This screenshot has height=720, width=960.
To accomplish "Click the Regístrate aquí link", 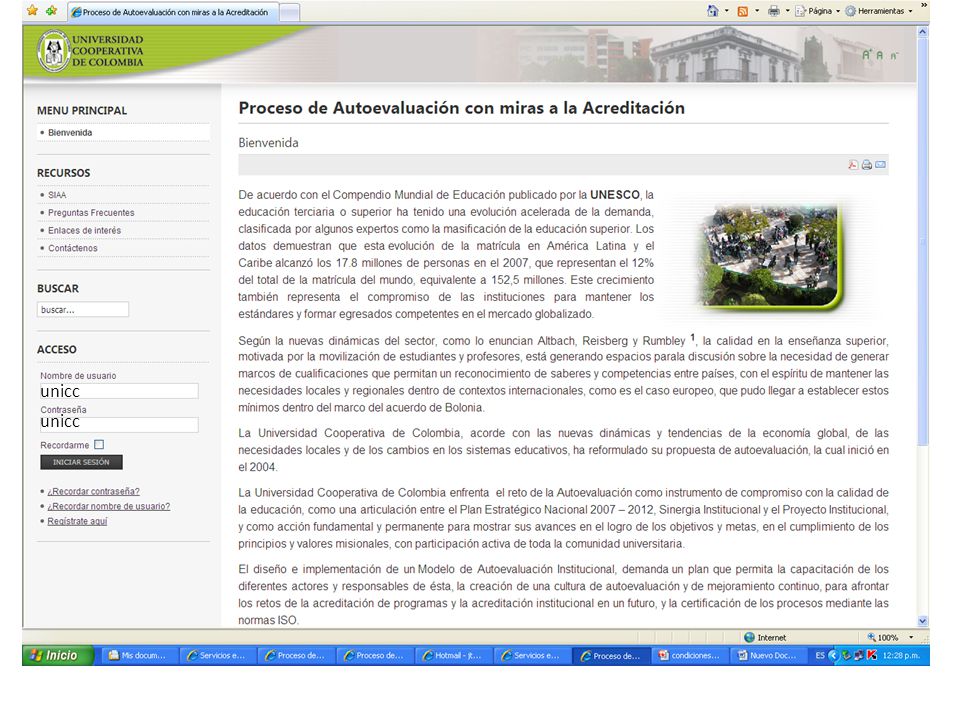I will tap(77, 521).
